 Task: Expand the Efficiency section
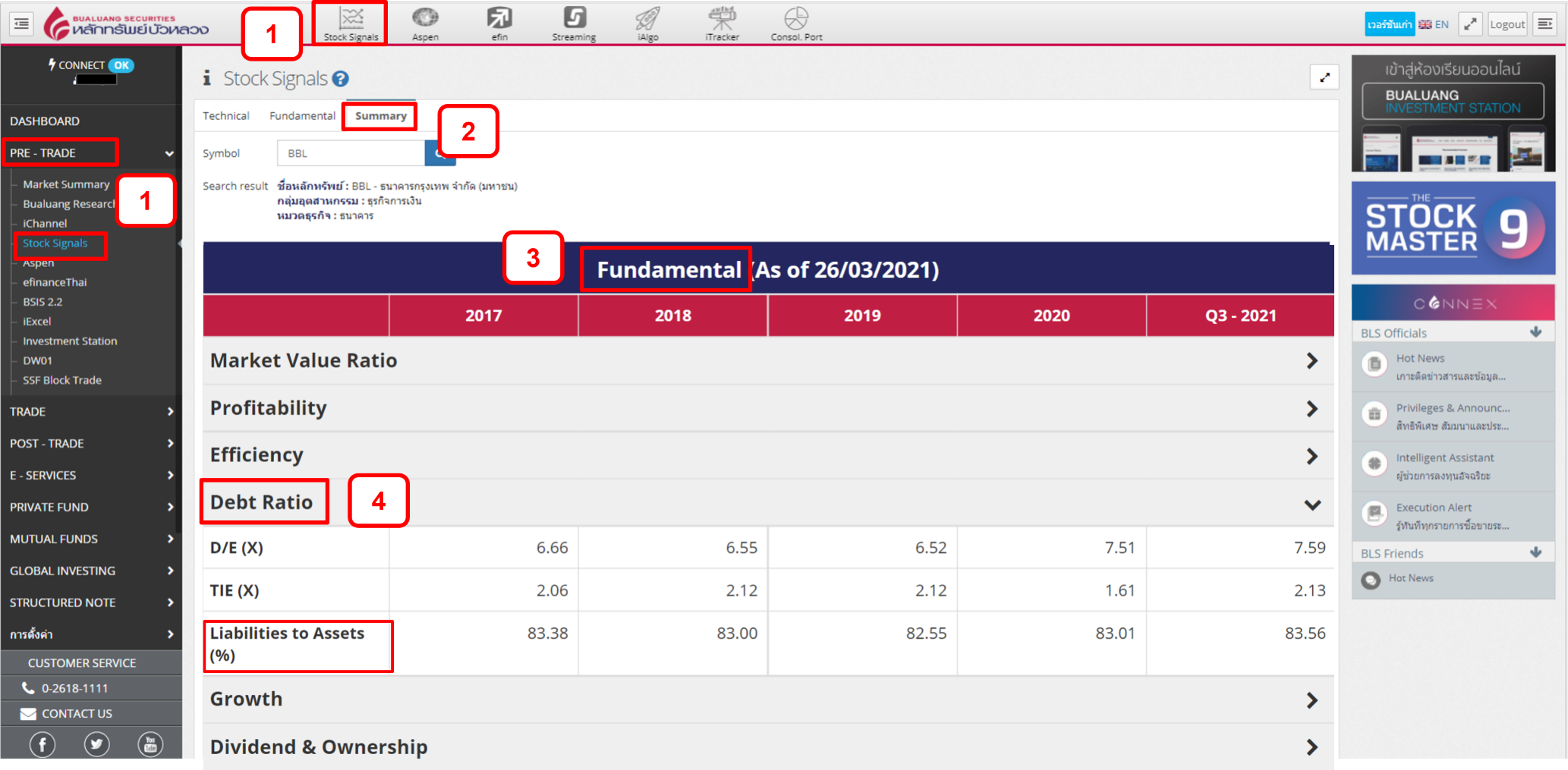768,455
